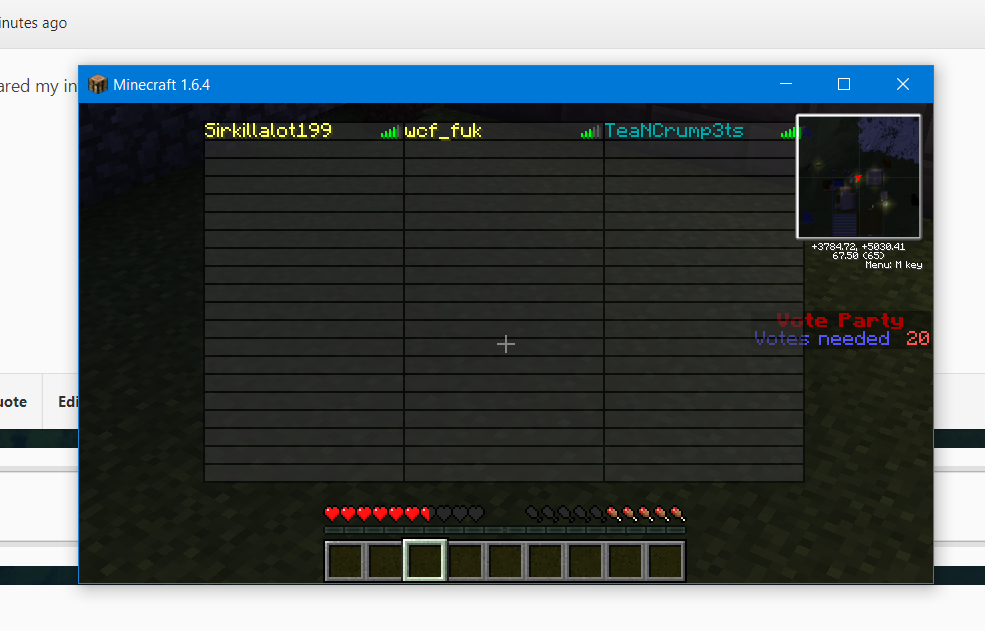Click the leftmost empty hunger drumstick

533,514
